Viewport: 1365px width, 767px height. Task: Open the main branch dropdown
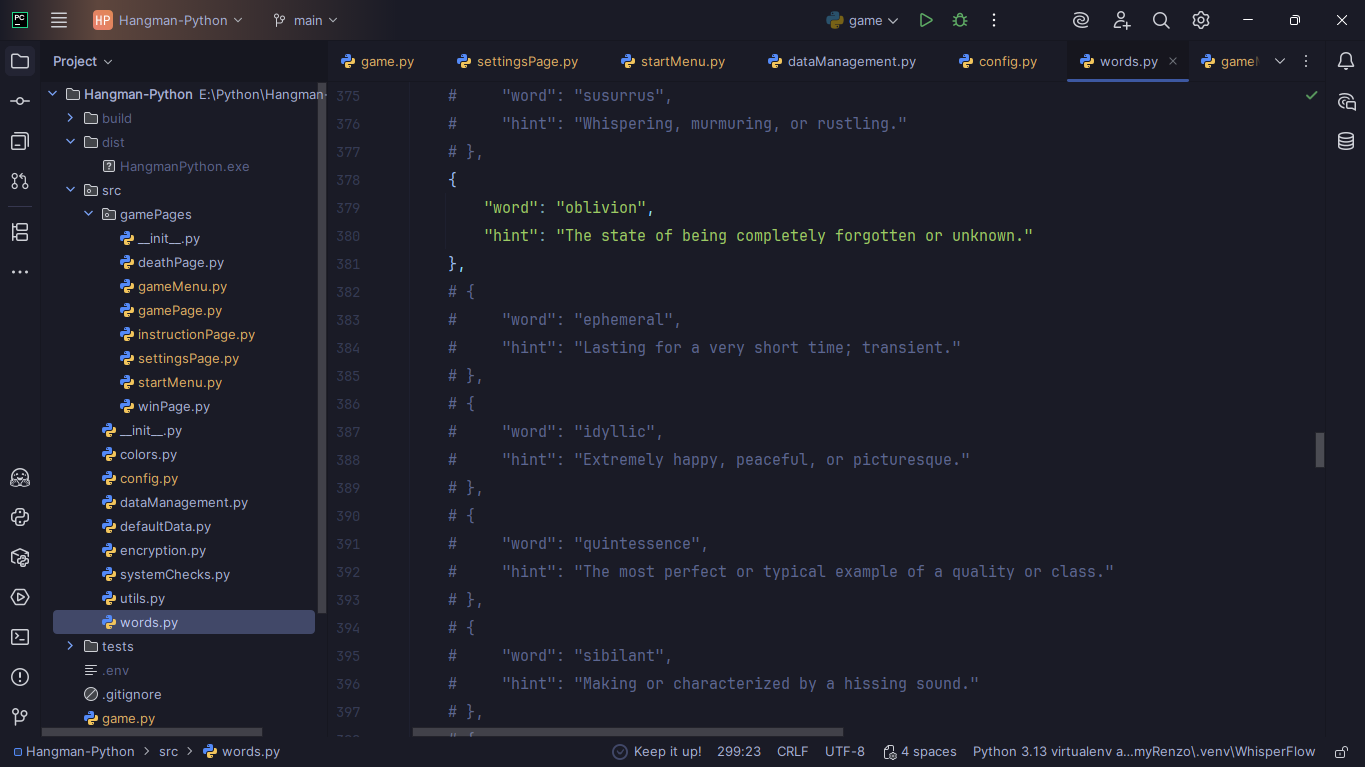(305, 20)
